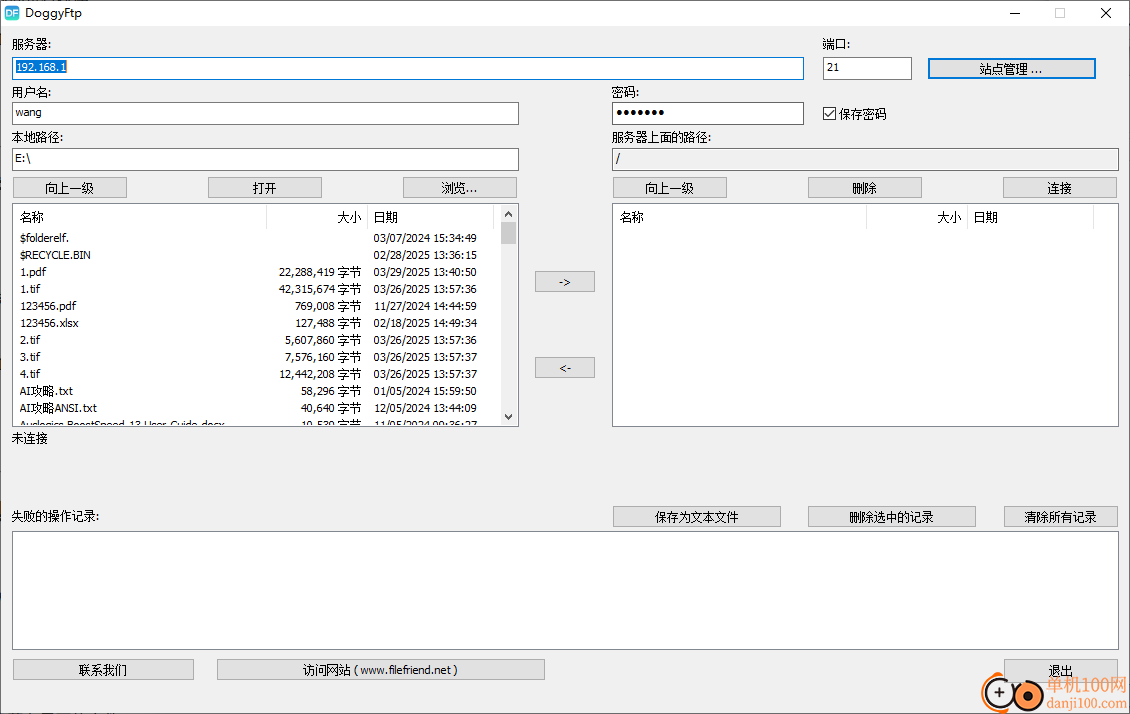Sort server list by 大小 column header
The height and width of the screenshot is (714, 1130).
tap(917, 217)
